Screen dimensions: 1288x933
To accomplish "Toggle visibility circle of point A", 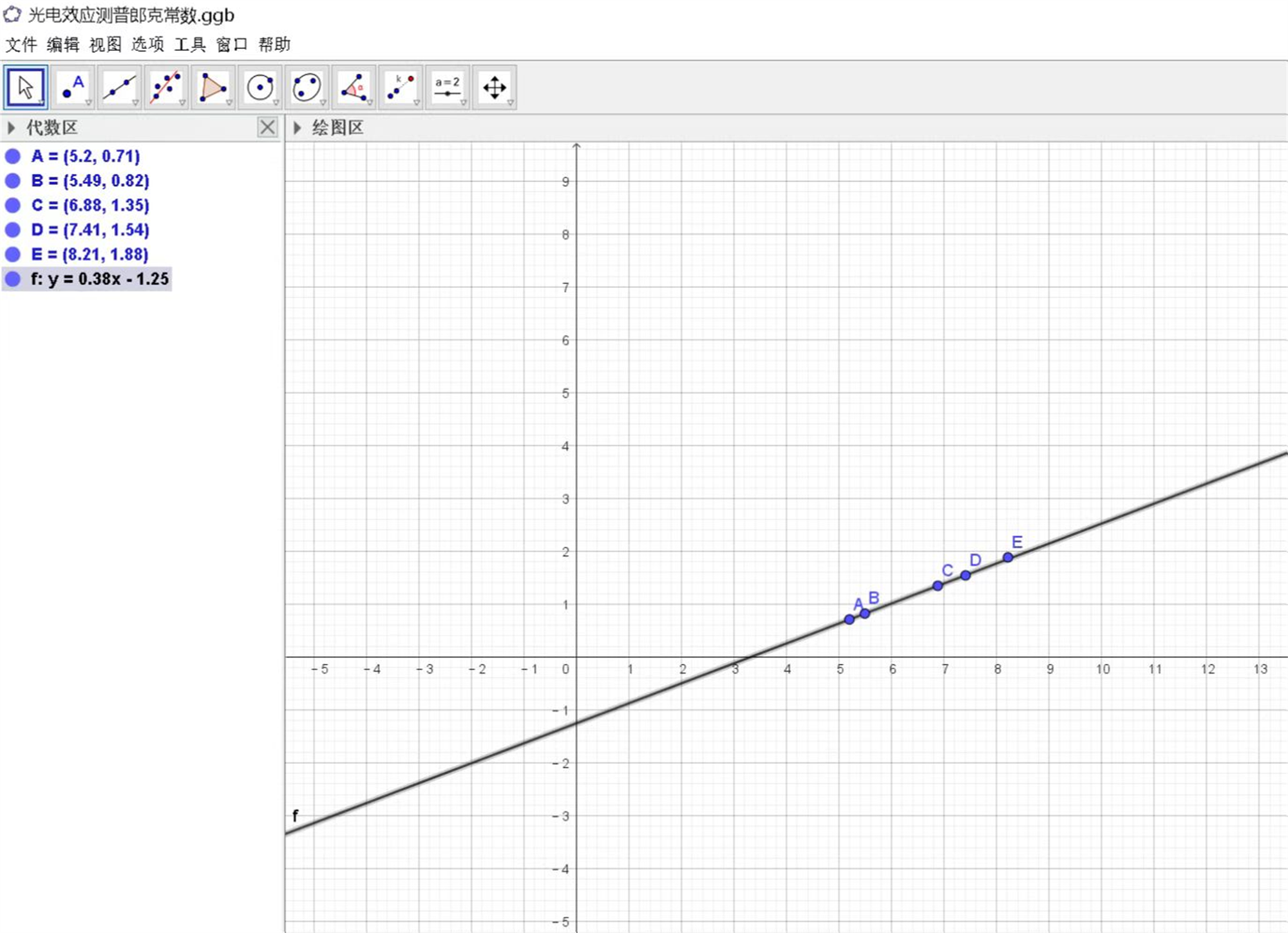I will tap(13, 156).
